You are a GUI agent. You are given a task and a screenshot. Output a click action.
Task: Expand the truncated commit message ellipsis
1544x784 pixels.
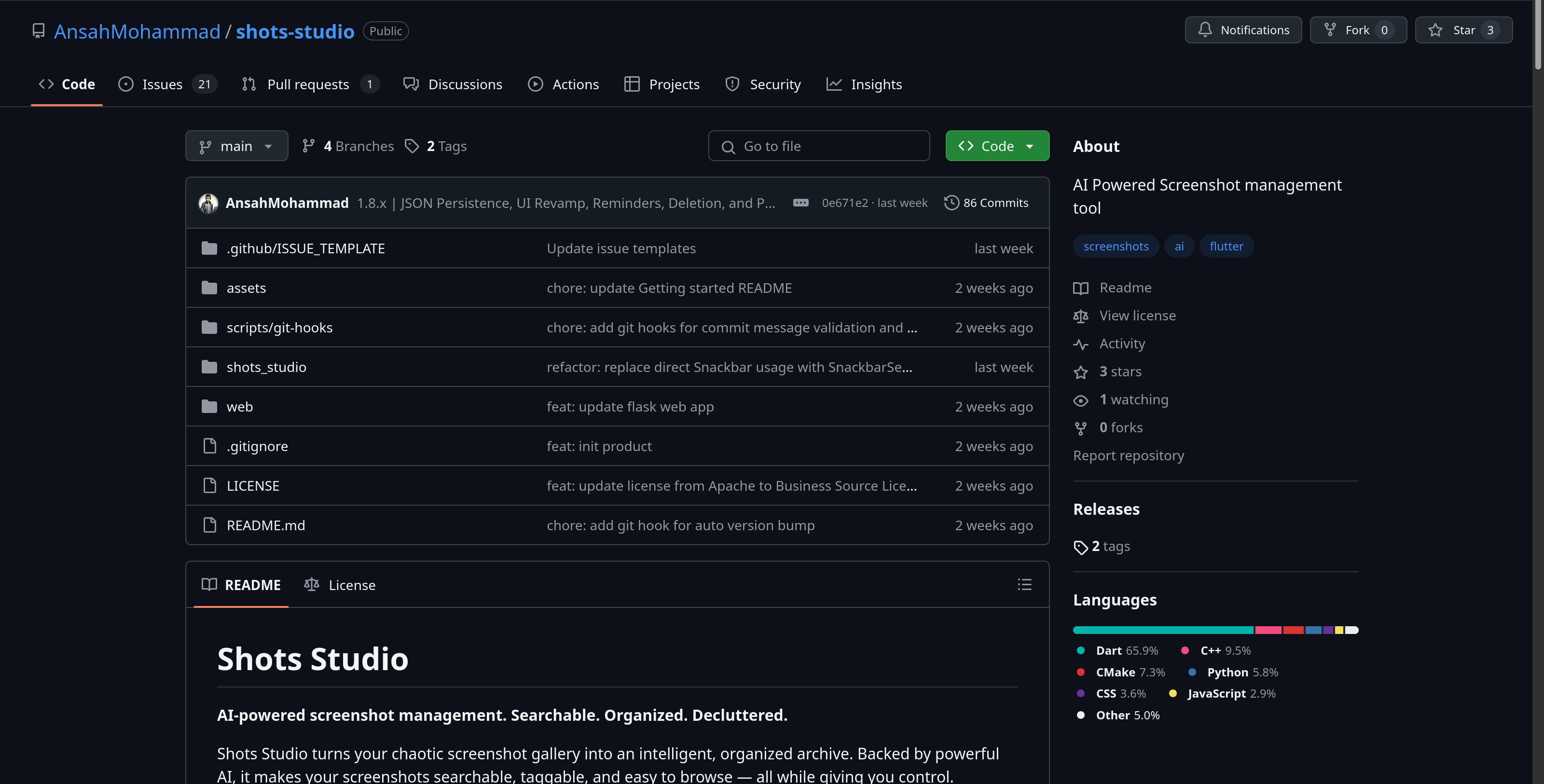pos(800,203)
